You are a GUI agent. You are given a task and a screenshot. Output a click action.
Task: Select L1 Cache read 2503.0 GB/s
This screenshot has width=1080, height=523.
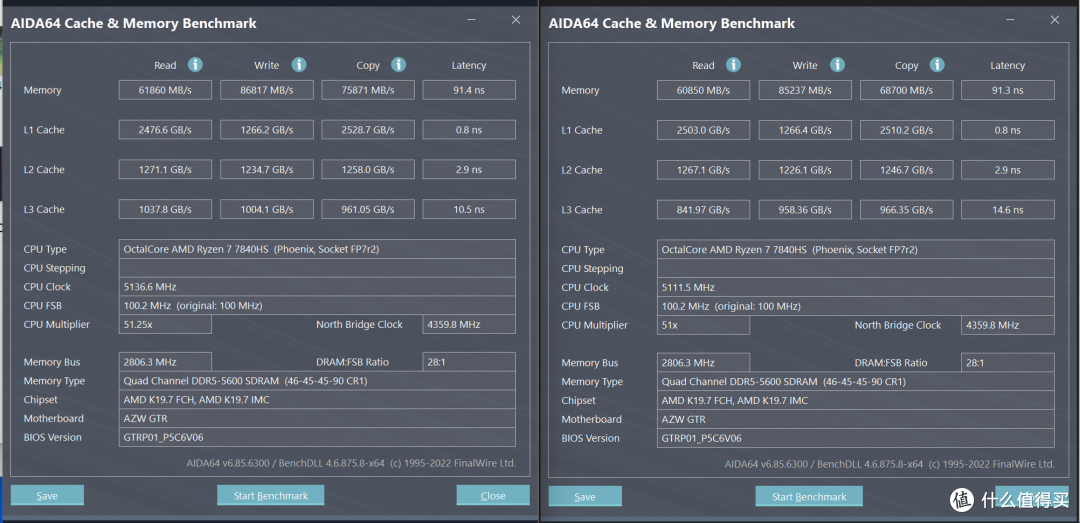[703, 130]
